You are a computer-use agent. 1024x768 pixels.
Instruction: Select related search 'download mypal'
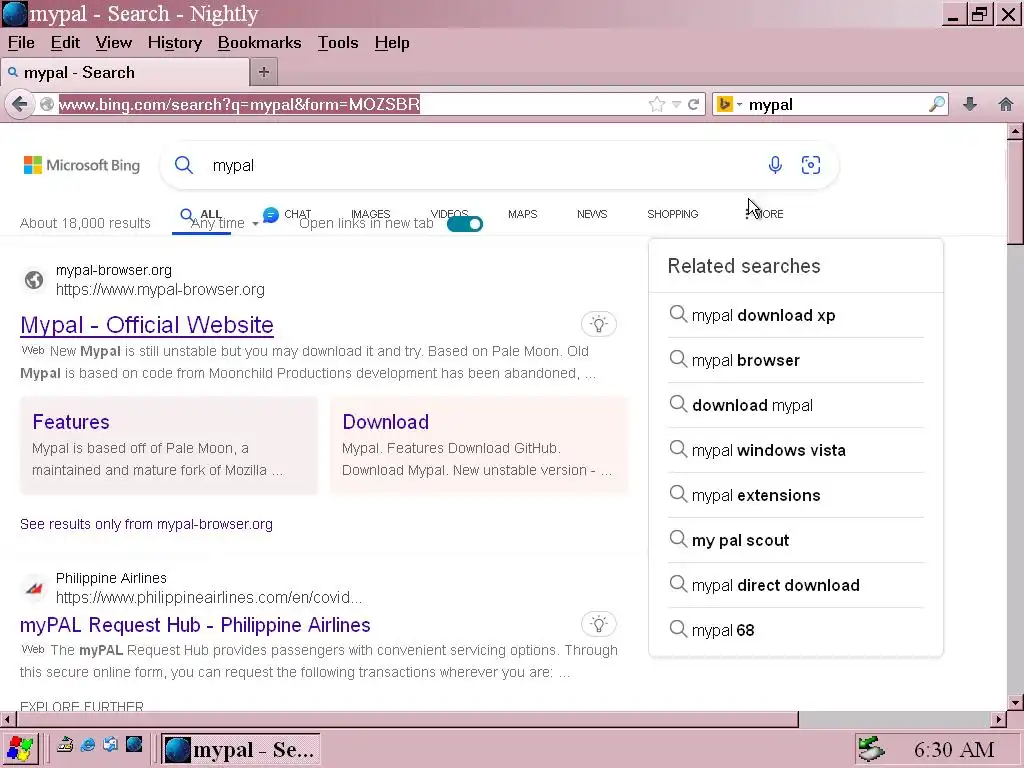(x=752, y=406)
